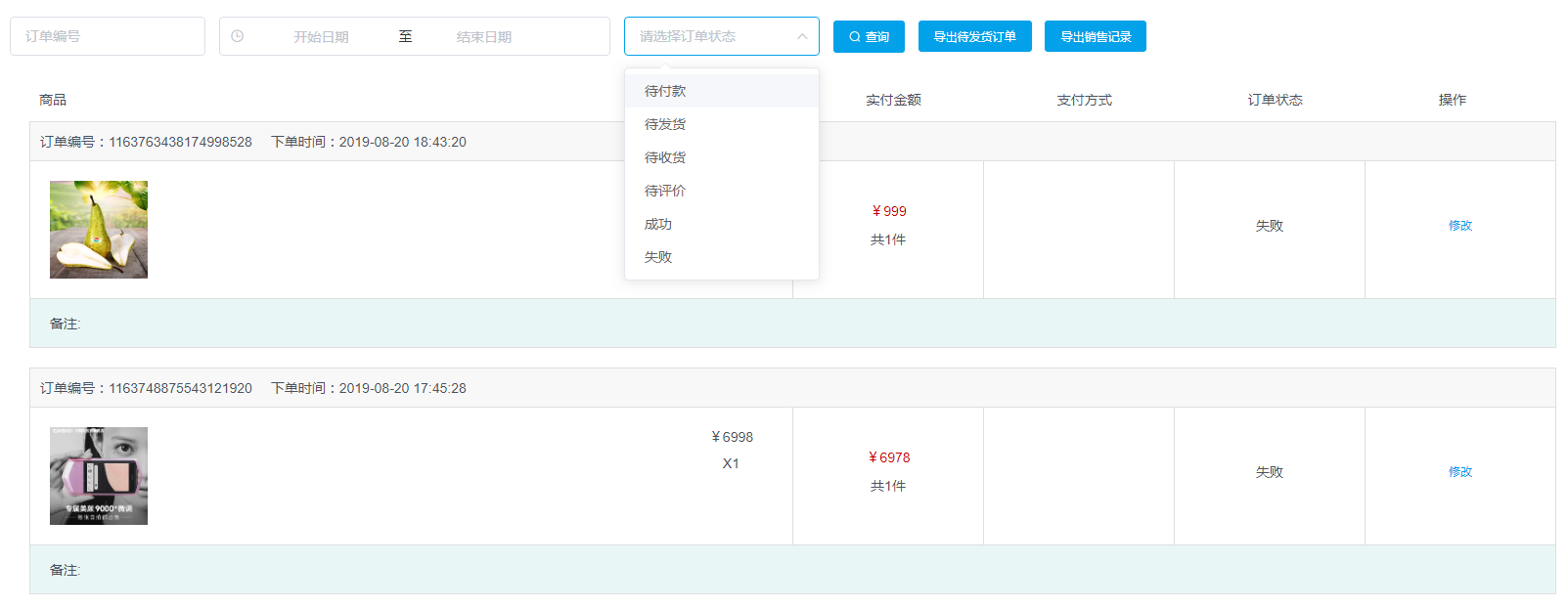Click the magnifier icon on query button

(855, 37)
